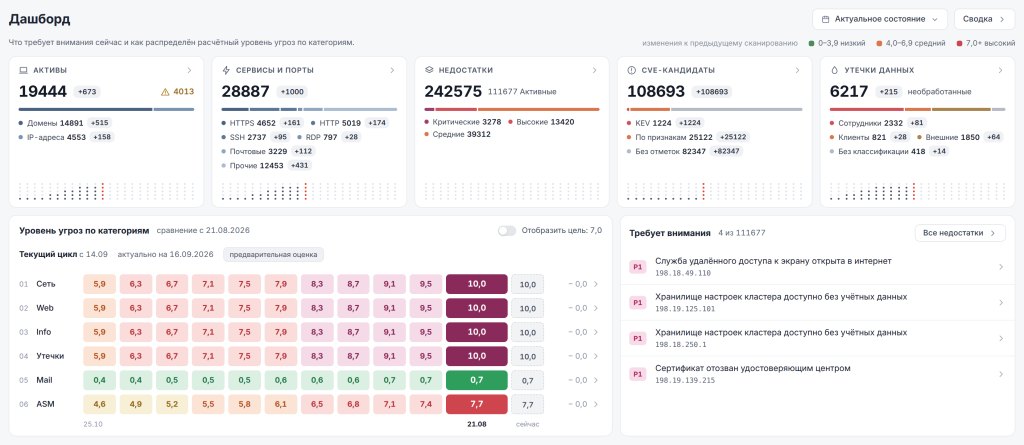Click the Сервисы и порты lightning icon
1024x445 pixels.
(226, 70)
